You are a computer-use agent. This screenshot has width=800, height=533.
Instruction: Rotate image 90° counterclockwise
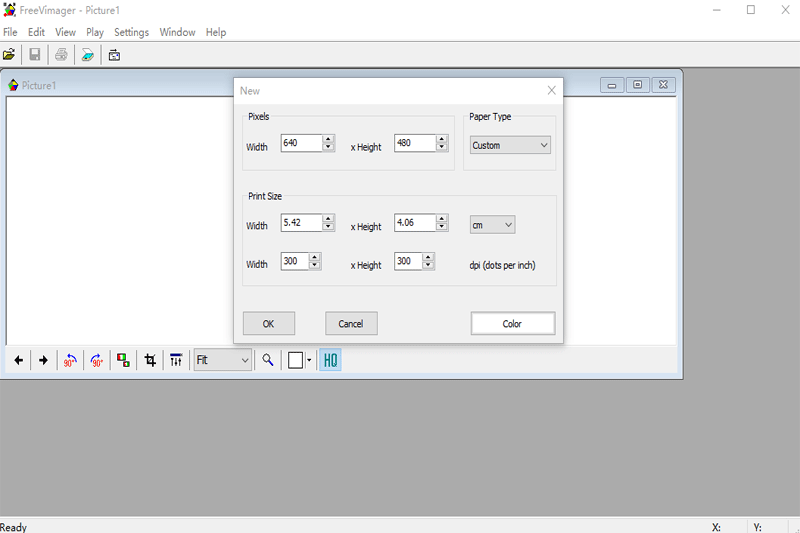coord(70,360)
